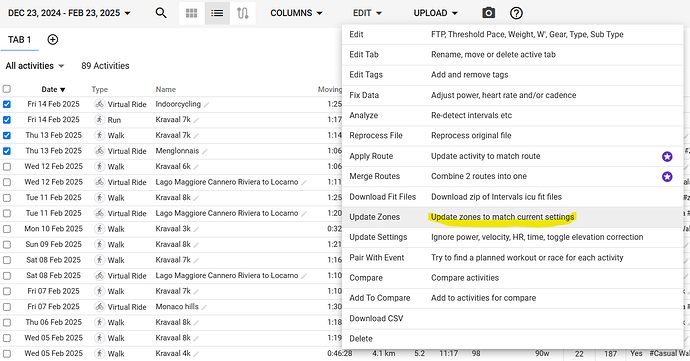Open the All activities filter dropdown
This screenshot has height=361, width=690.
35,66
